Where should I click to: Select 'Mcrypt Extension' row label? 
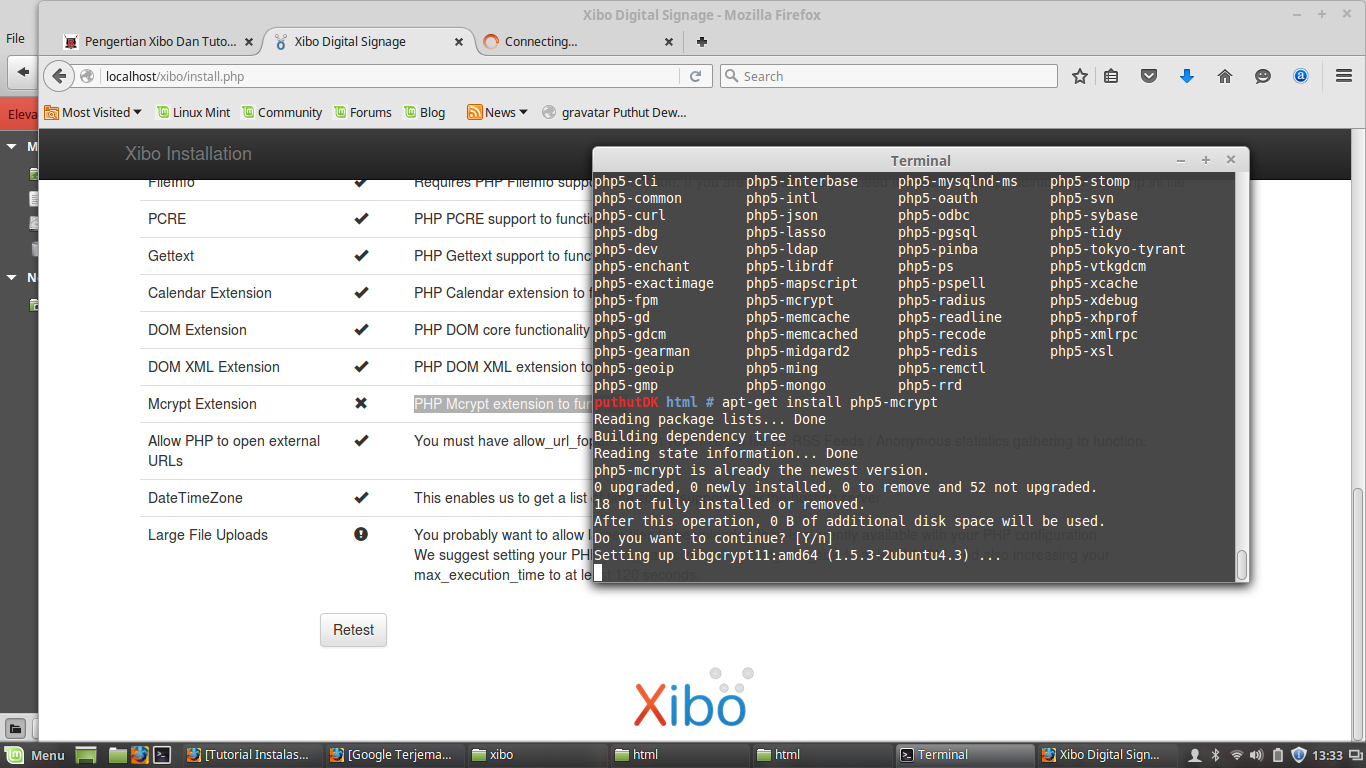click(x=202, y=404)
